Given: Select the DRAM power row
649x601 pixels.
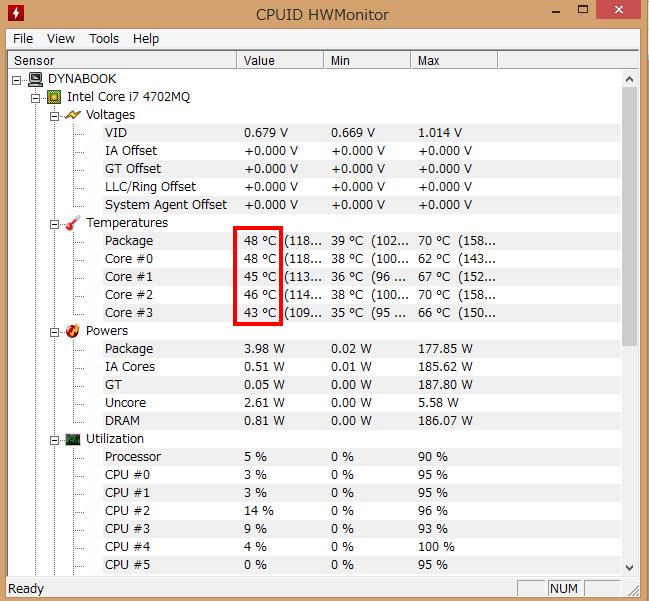Looking at the screenshot, I should coord(362,421).
